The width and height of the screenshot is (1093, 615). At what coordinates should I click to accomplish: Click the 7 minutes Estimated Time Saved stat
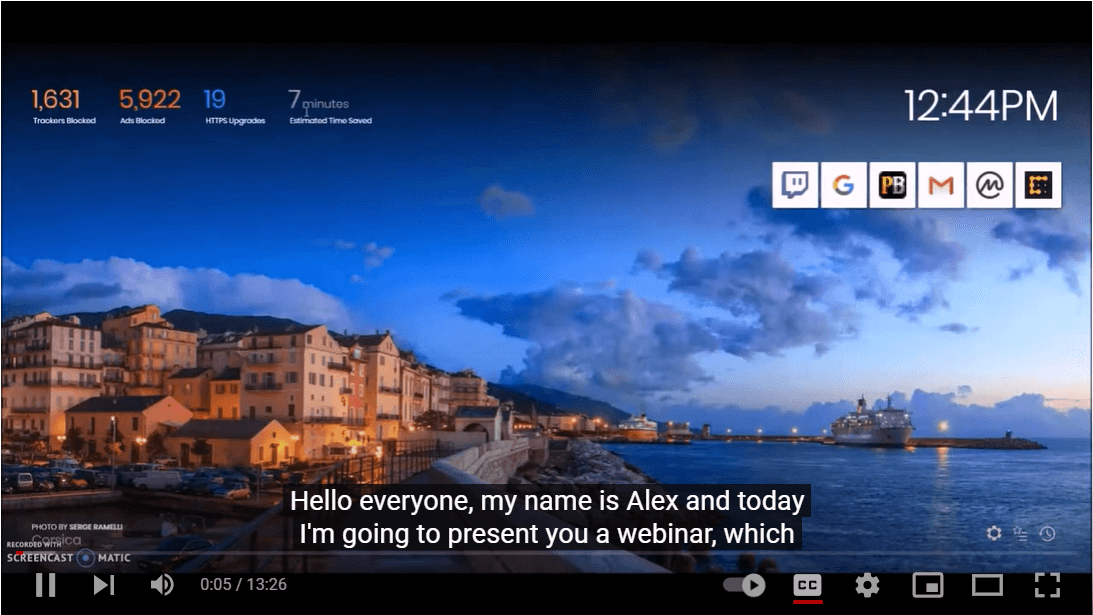coord(330,106)
